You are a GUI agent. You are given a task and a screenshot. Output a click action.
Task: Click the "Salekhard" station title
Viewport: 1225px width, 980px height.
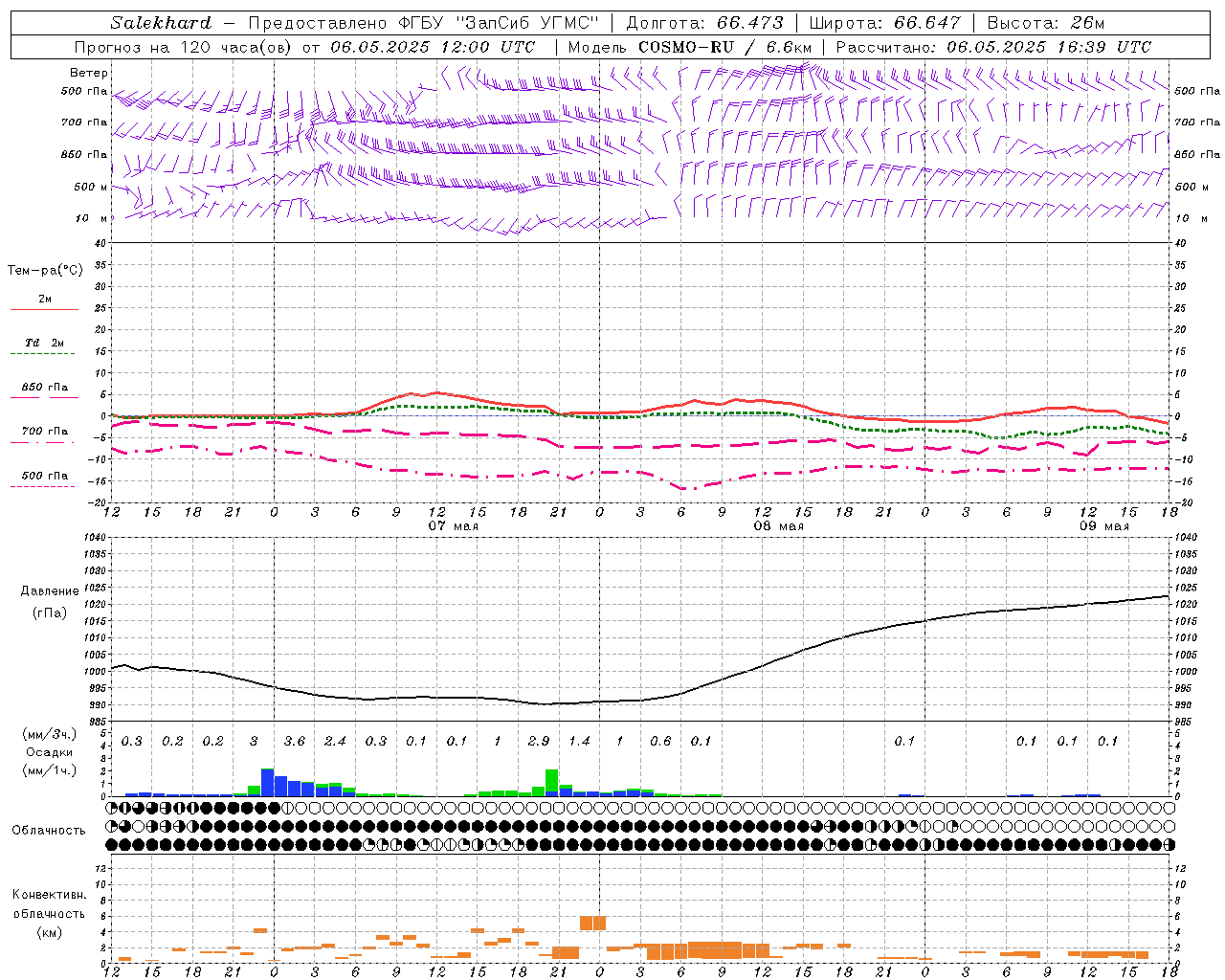click(x=160, y=23)
